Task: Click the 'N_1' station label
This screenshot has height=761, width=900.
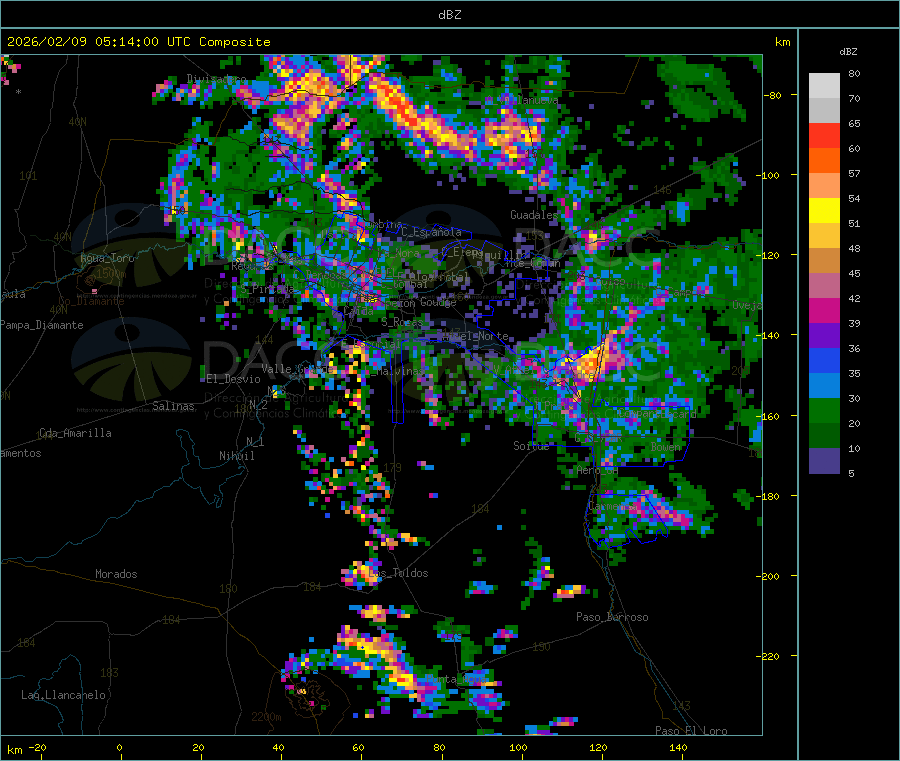Action: (x=255, y=441)
